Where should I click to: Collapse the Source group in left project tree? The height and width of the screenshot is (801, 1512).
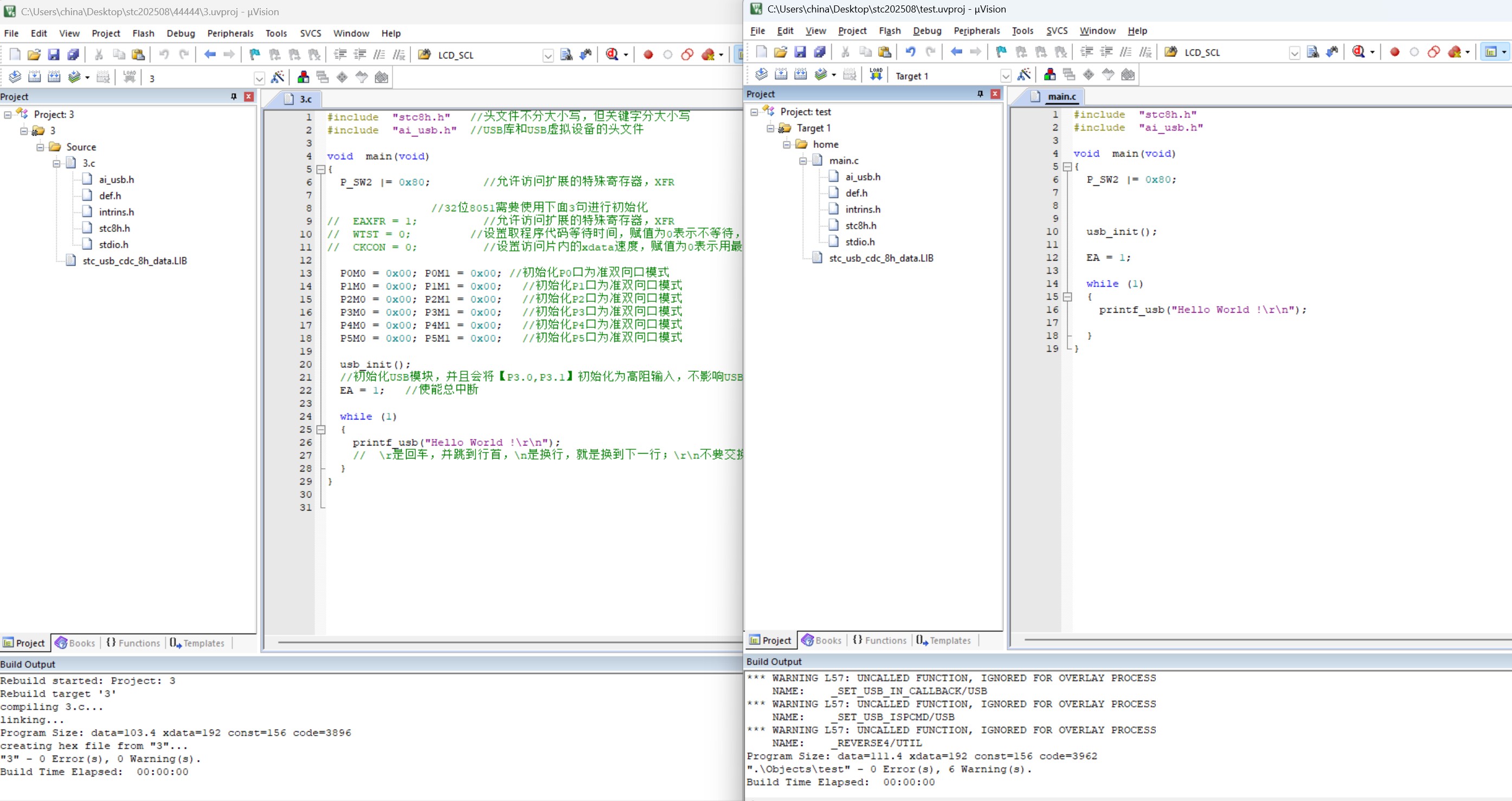(x=41, y=147)
